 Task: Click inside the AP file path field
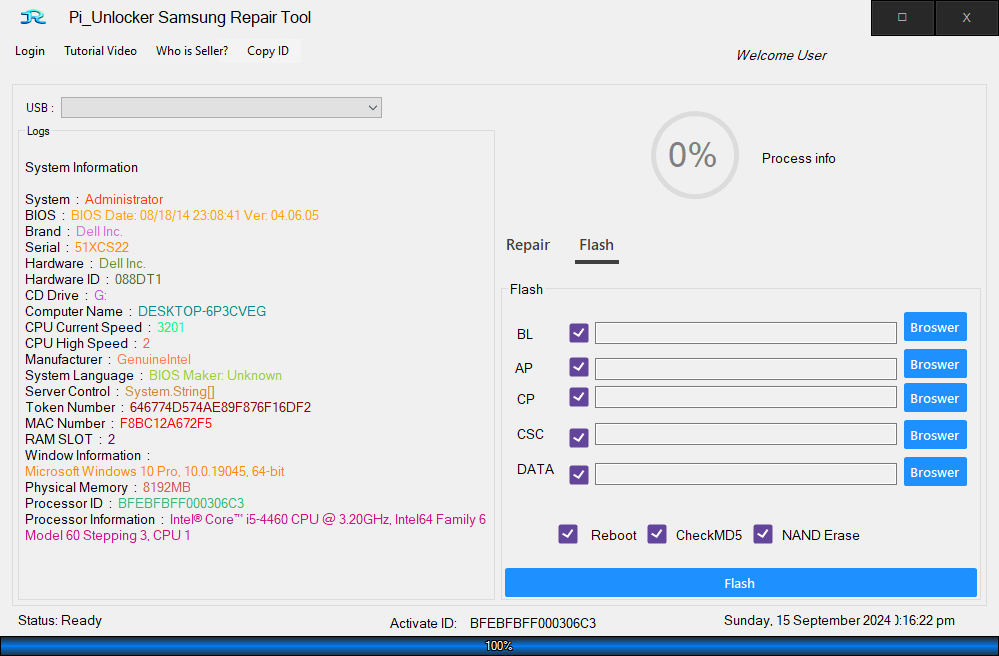[745, 368]
